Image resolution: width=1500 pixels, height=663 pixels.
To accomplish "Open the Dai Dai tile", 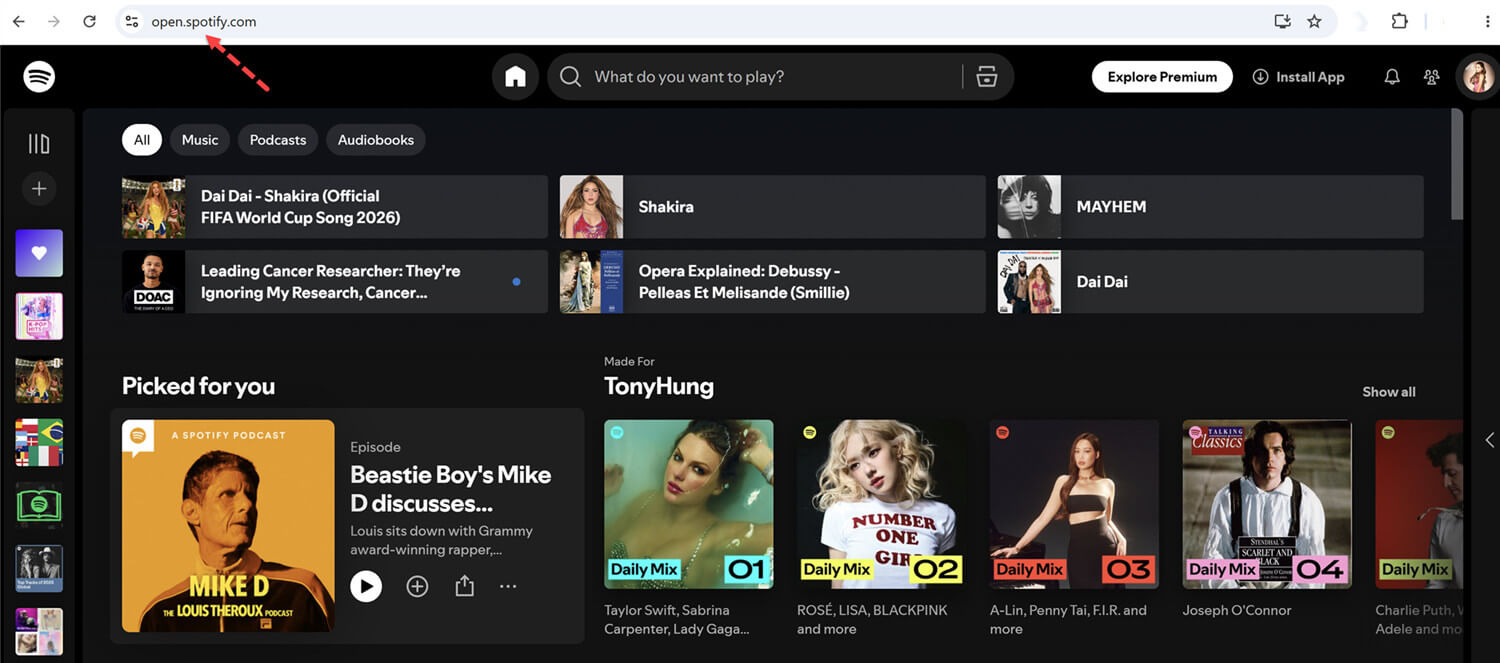I will click(1211, 282).
